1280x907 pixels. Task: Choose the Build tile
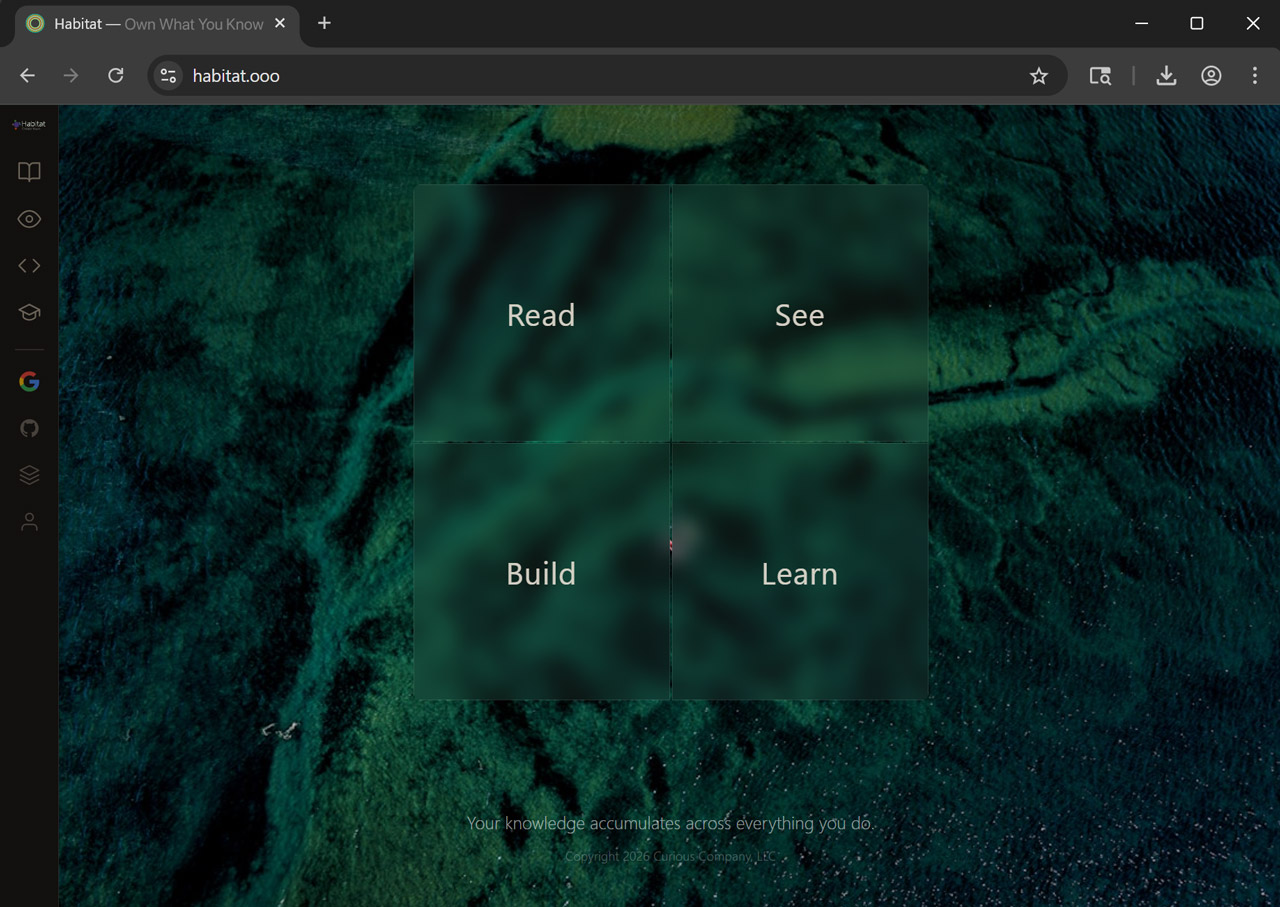click(541, 572)
